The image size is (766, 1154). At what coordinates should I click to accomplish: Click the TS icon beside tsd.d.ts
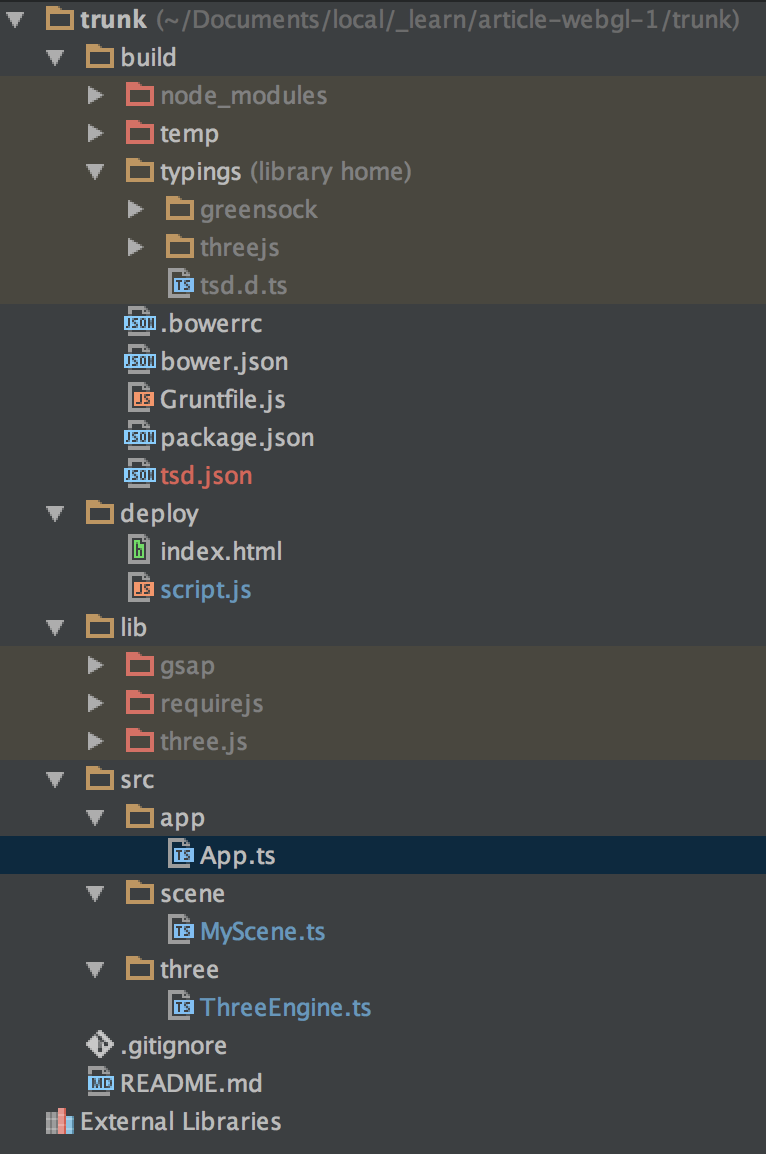[181, 285]
